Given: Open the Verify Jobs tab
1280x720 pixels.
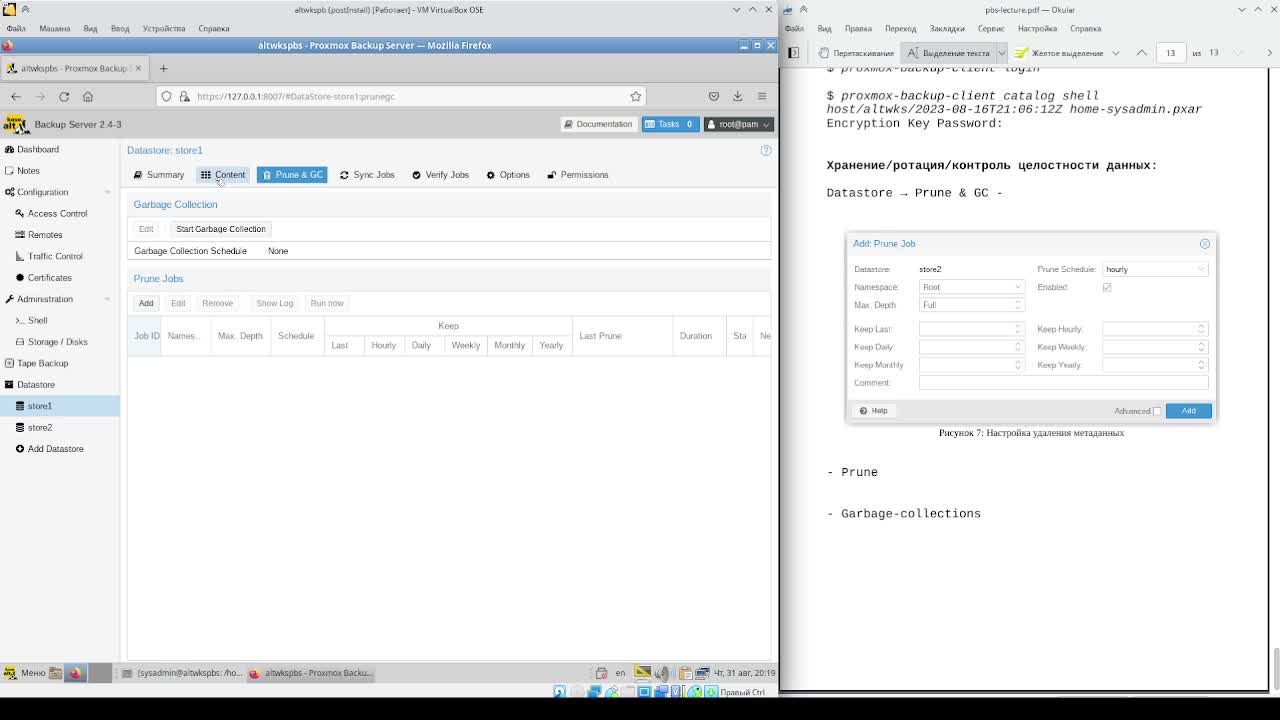Looking at the screenshot, I should (x=440, y=175).
